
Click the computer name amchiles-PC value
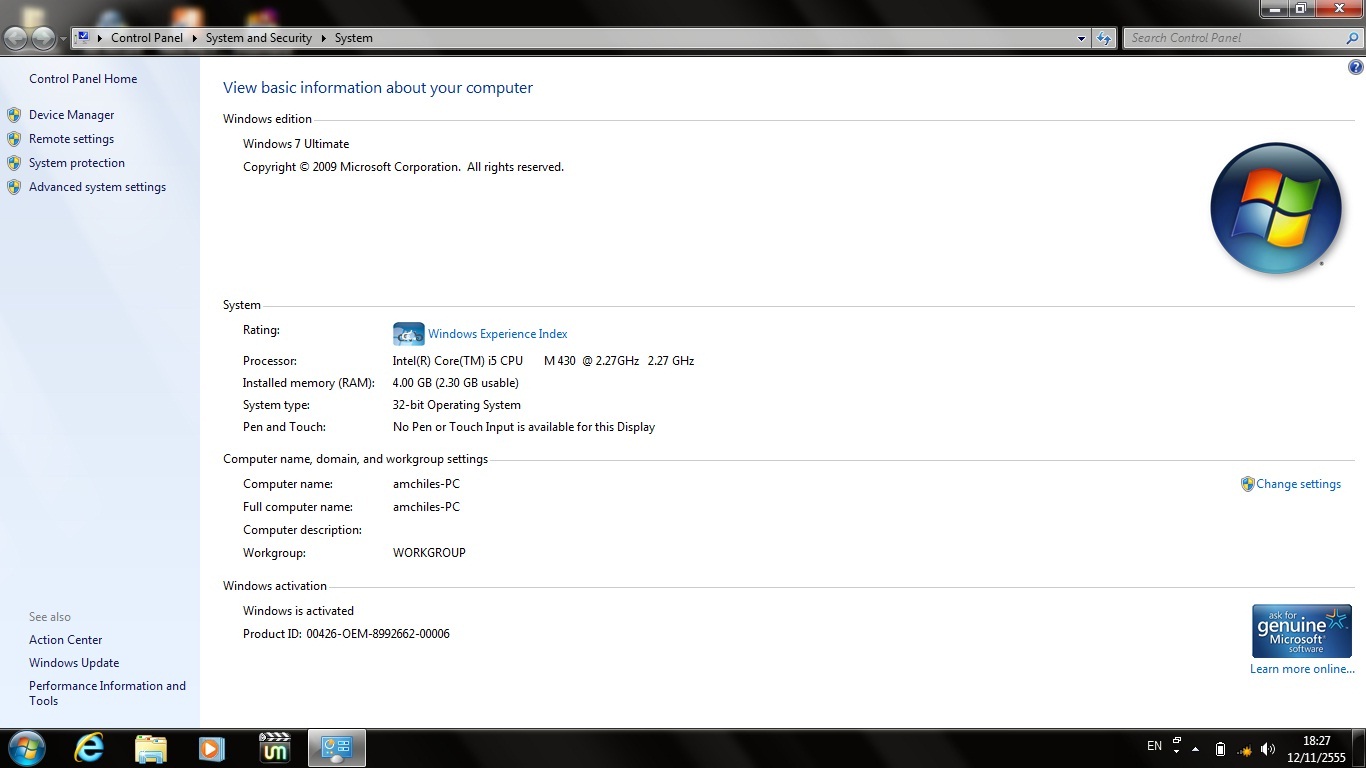coord(426,484)
